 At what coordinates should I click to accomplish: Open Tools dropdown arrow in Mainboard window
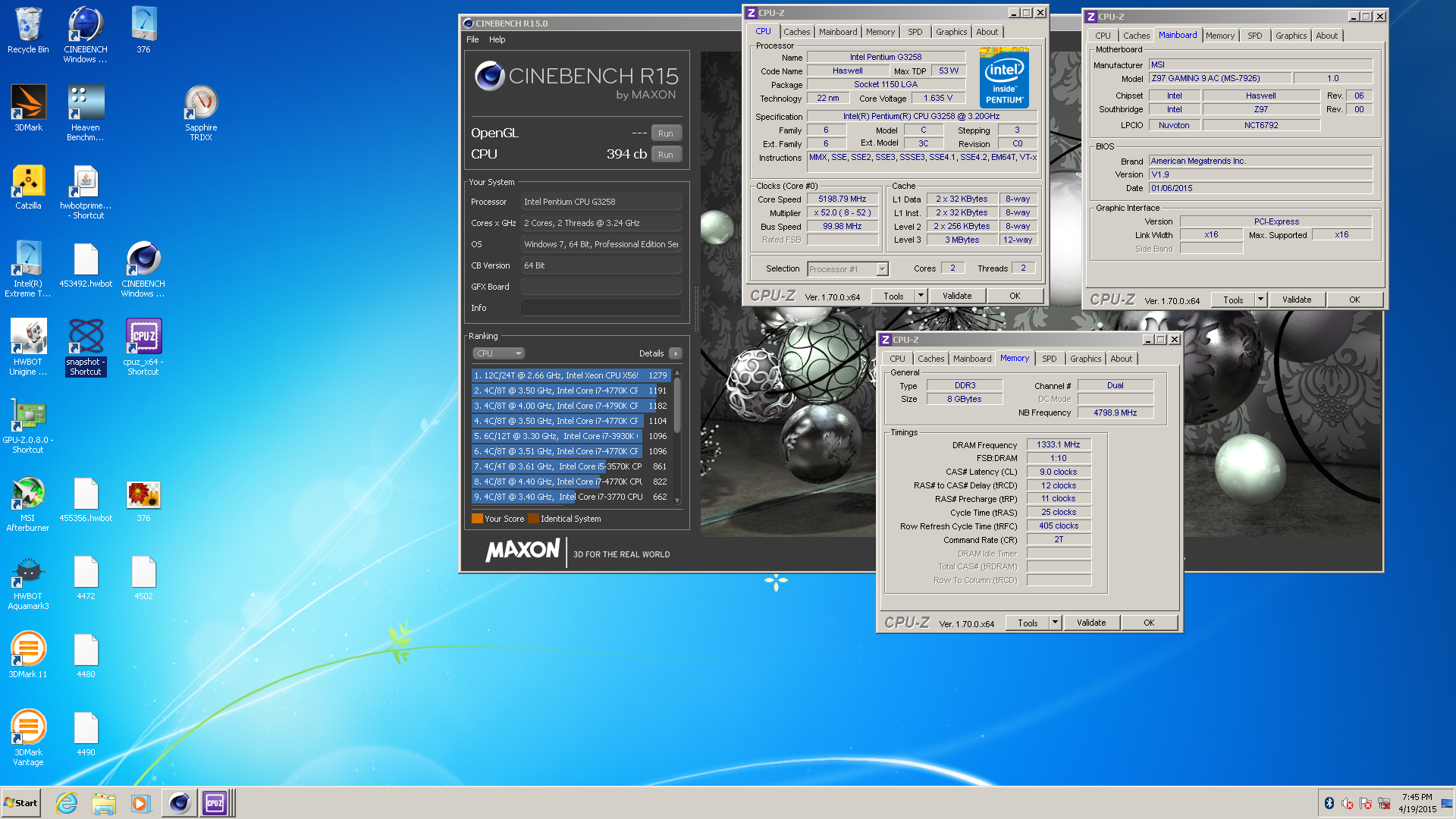pyautogui.click(x=1260, y=300)
